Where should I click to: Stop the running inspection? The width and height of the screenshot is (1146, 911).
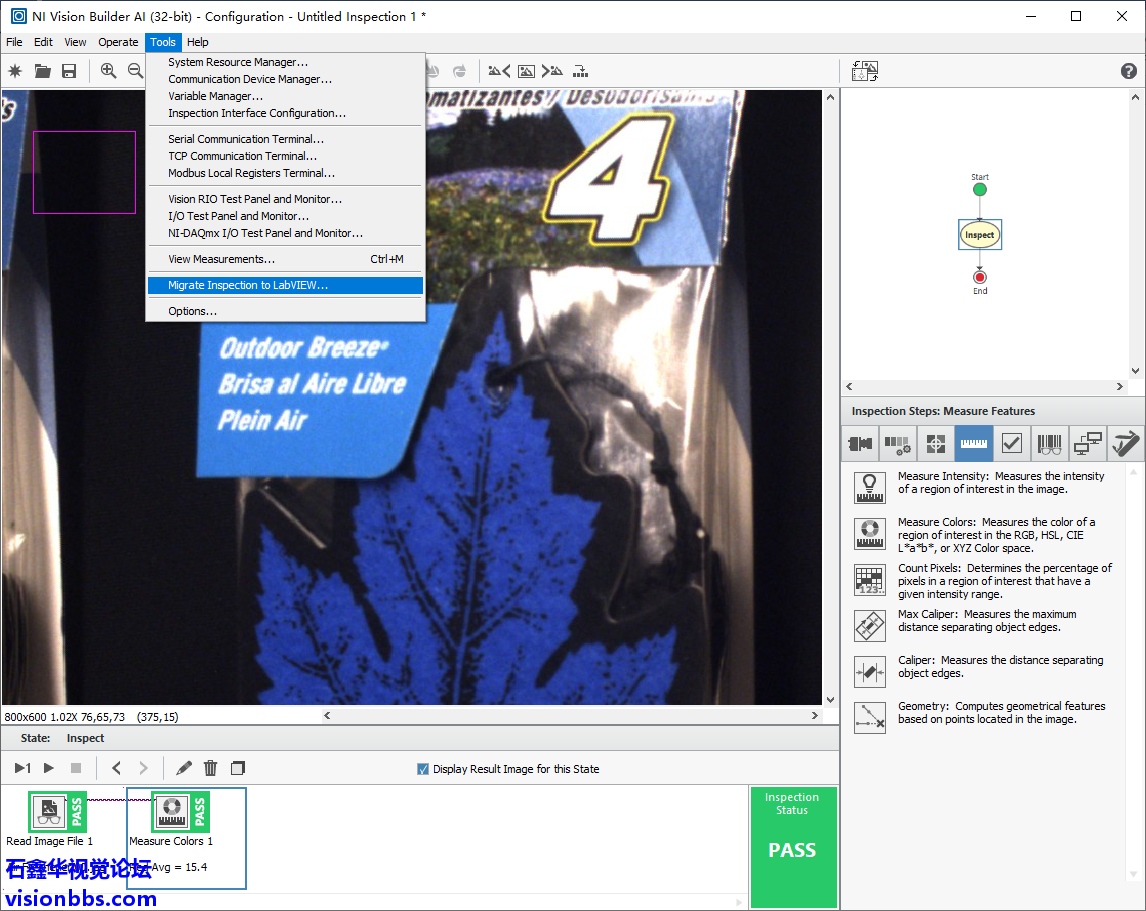tap(76, 768)
